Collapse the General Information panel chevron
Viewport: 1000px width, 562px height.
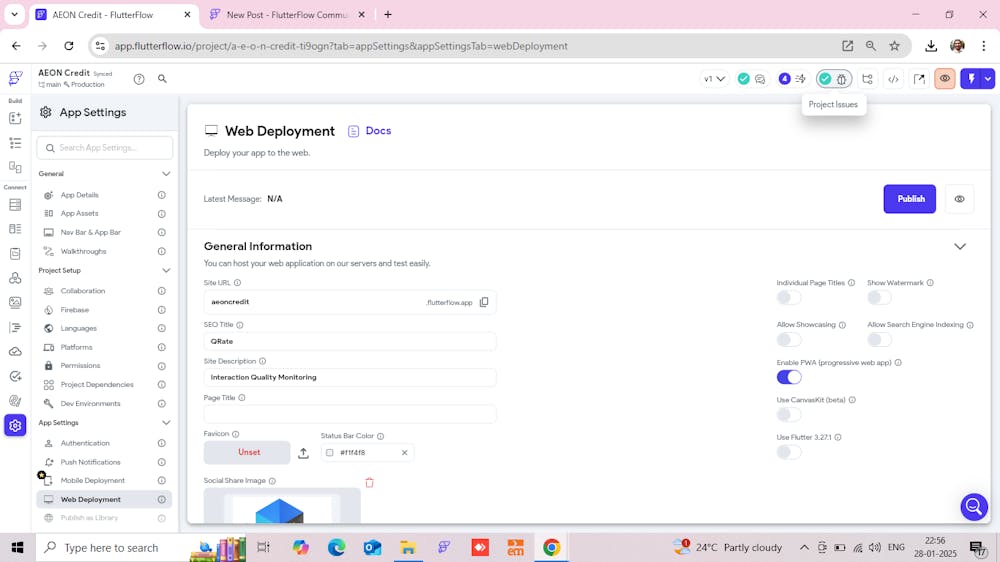click(959, 246)
